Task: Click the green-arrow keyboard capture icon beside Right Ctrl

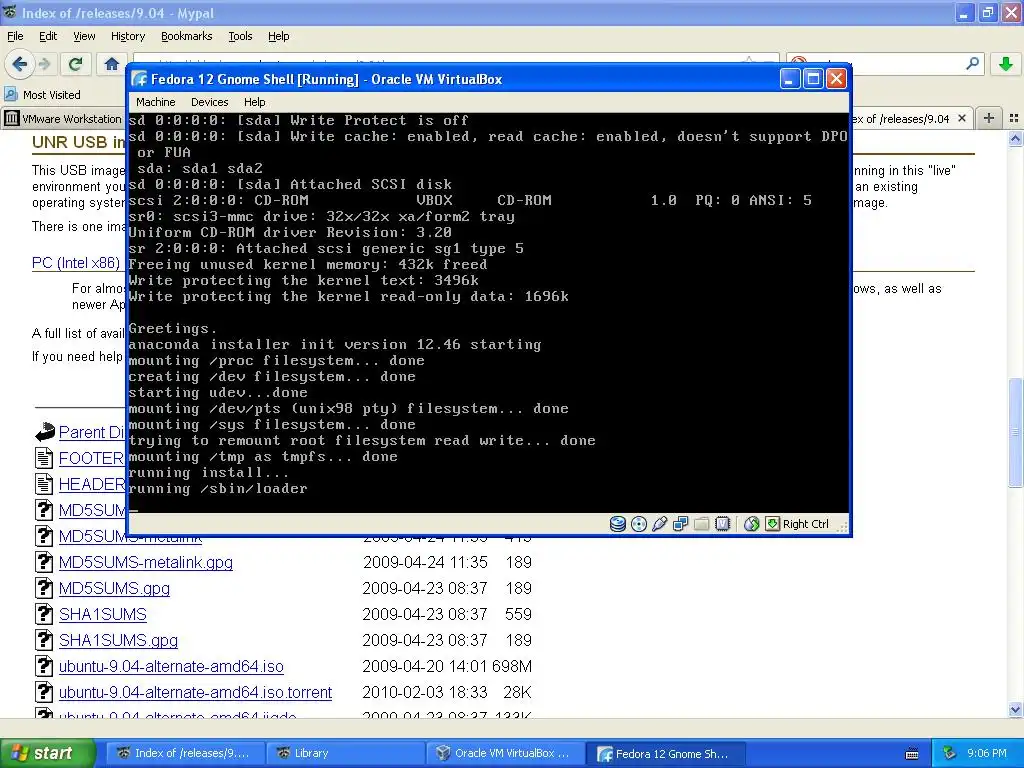Action: (772, 524)
